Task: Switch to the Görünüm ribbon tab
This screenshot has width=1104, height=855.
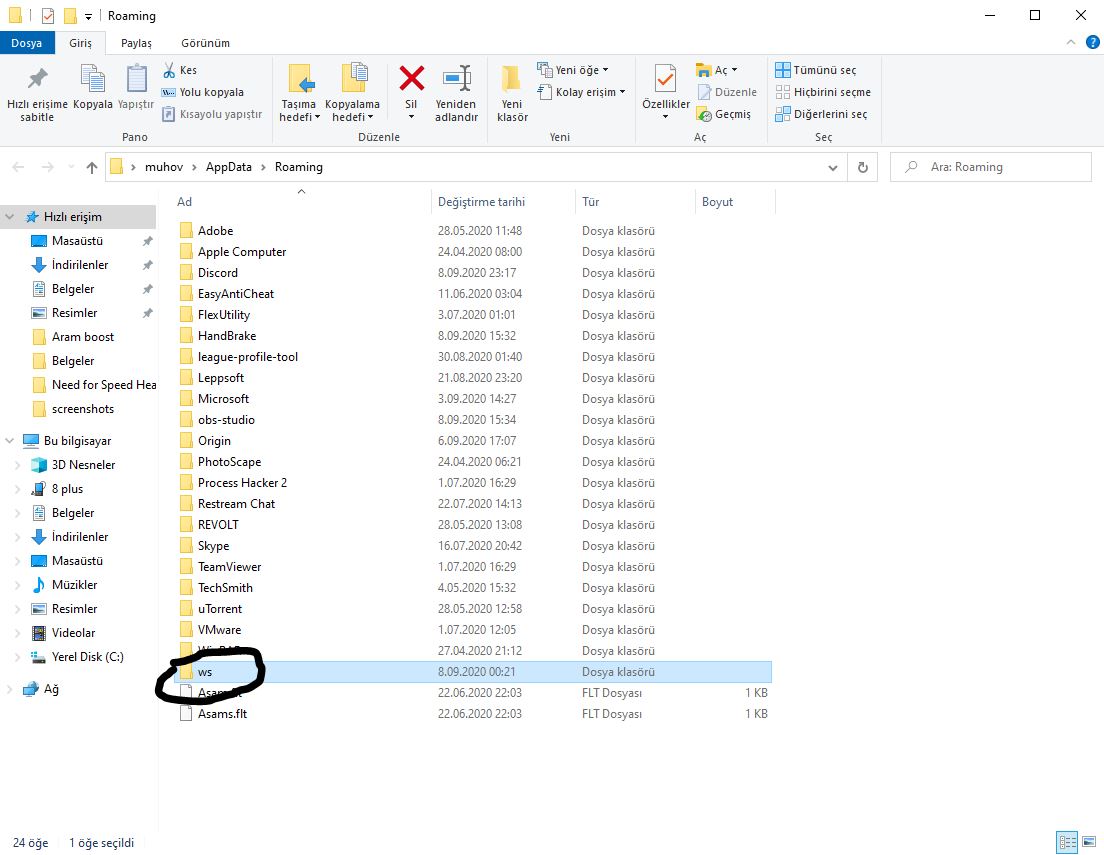Action: point(205,43)
